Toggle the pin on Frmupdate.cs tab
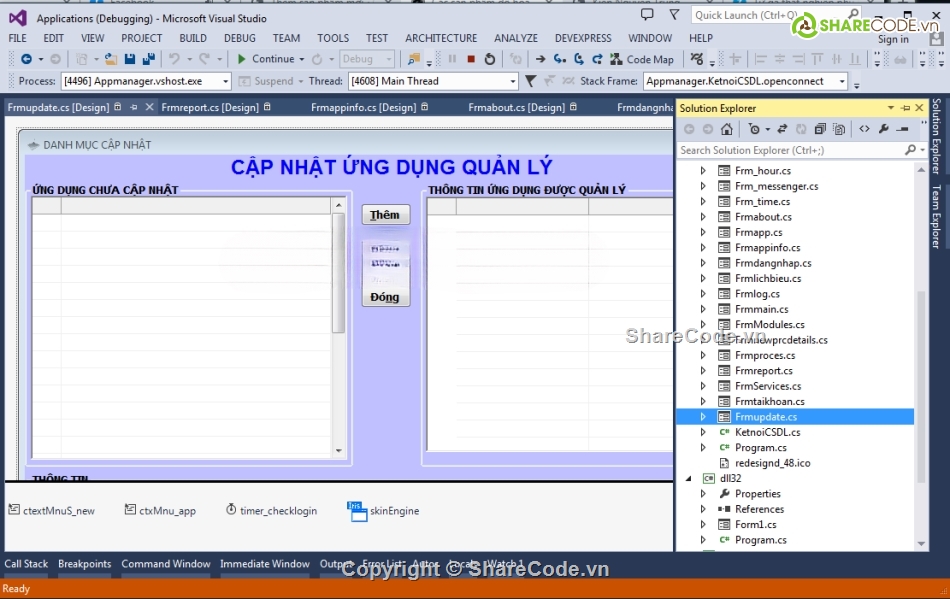The image size is (950, 599). tap(133, 107)
